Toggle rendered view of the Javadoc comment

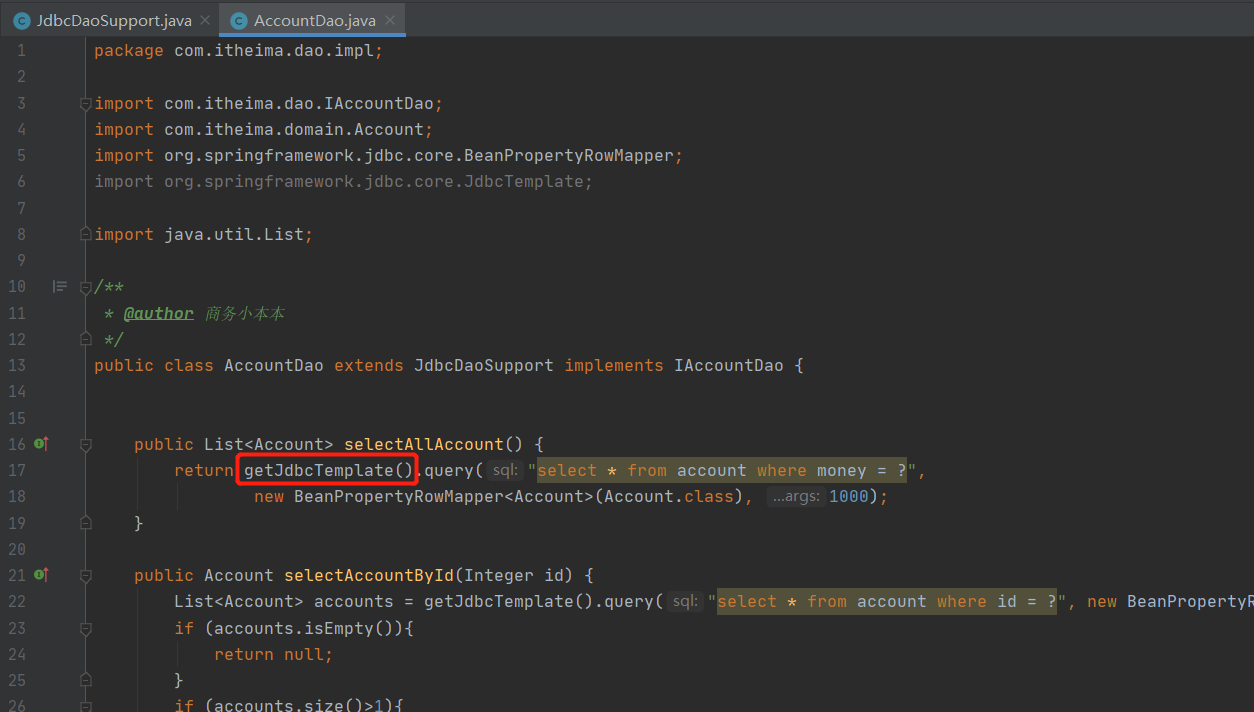[x=60, y=286]
